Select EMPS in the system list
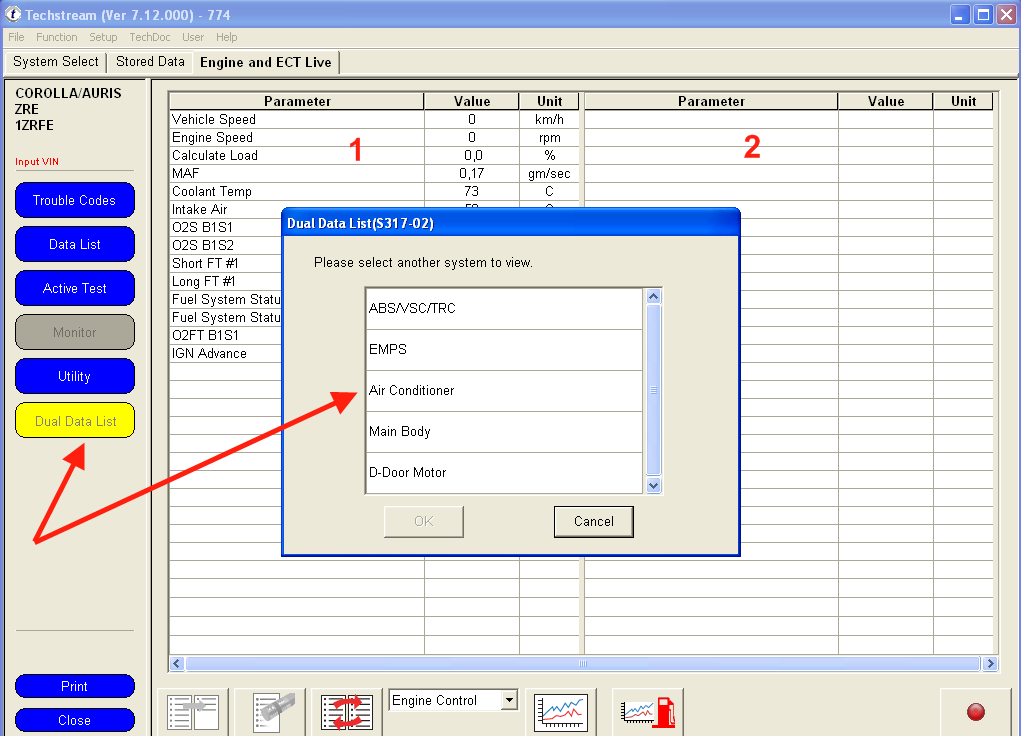Screen dimensions: 1021x736 [x=505, y=350]
